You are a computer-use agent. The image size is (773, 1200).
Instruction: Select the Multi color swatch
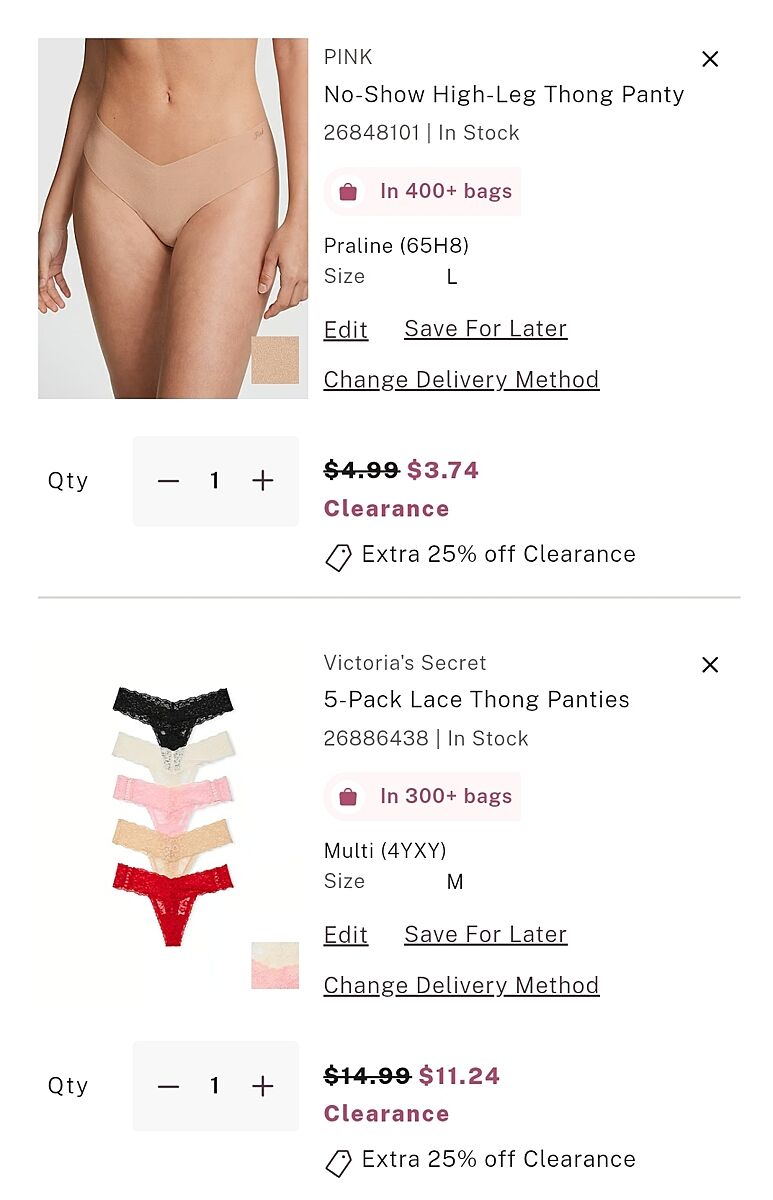click(275, 965)
